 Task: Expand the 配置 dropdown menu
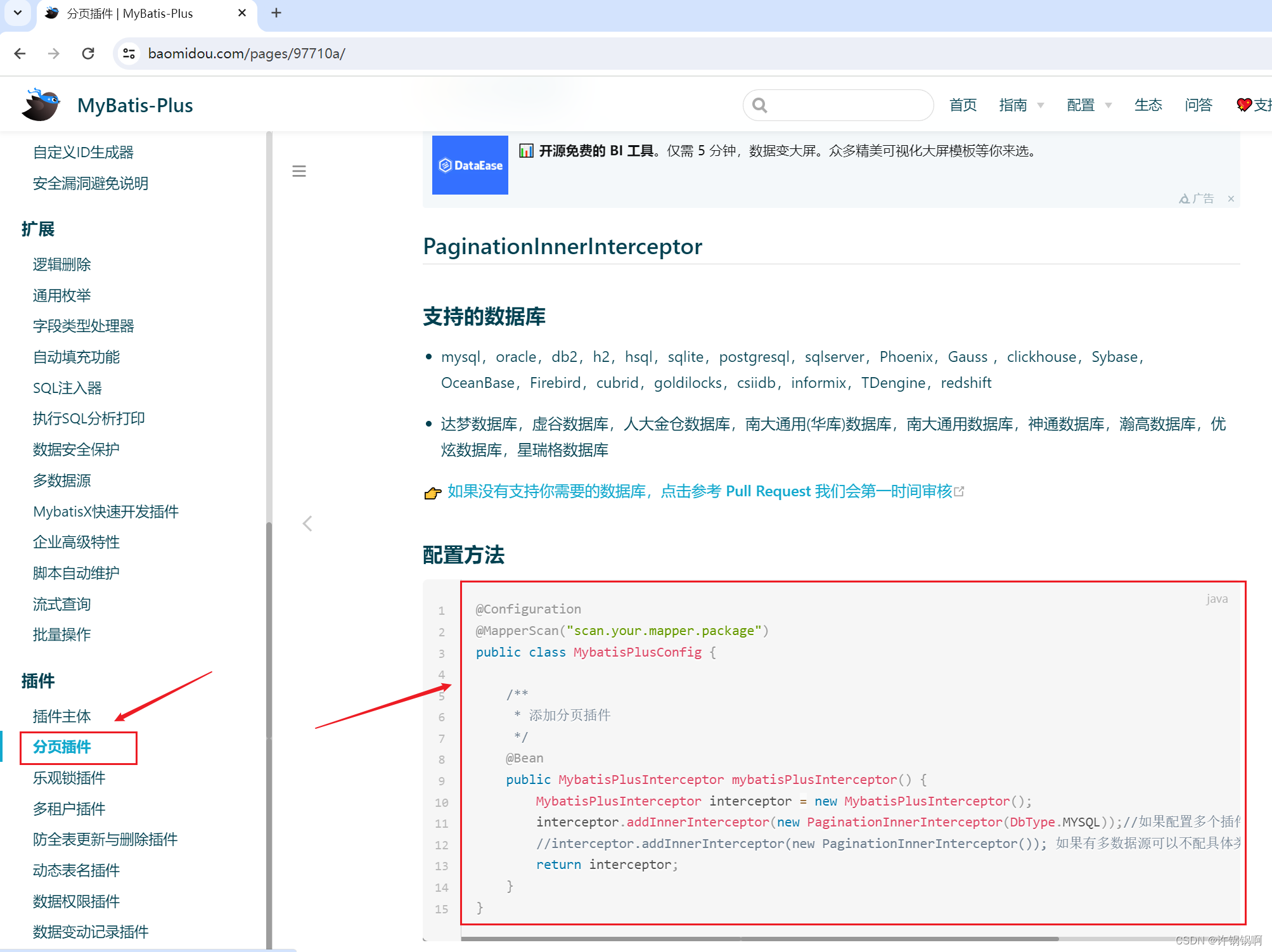(x=1089, y=105)
